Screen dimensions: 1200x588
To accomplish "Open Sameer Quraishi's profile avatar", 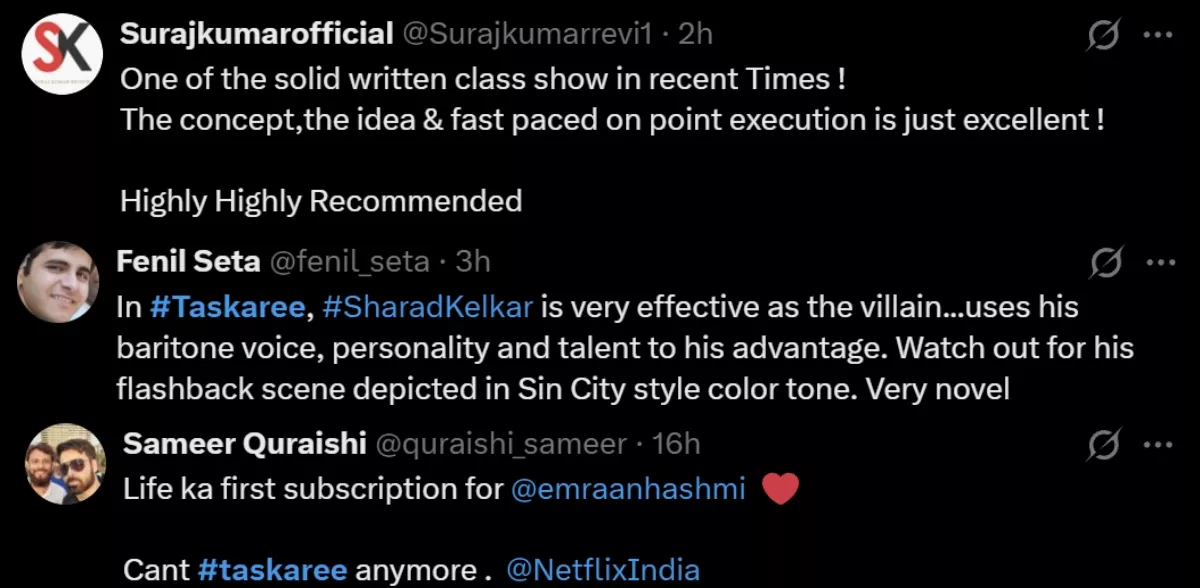I will tap(65, 463).
